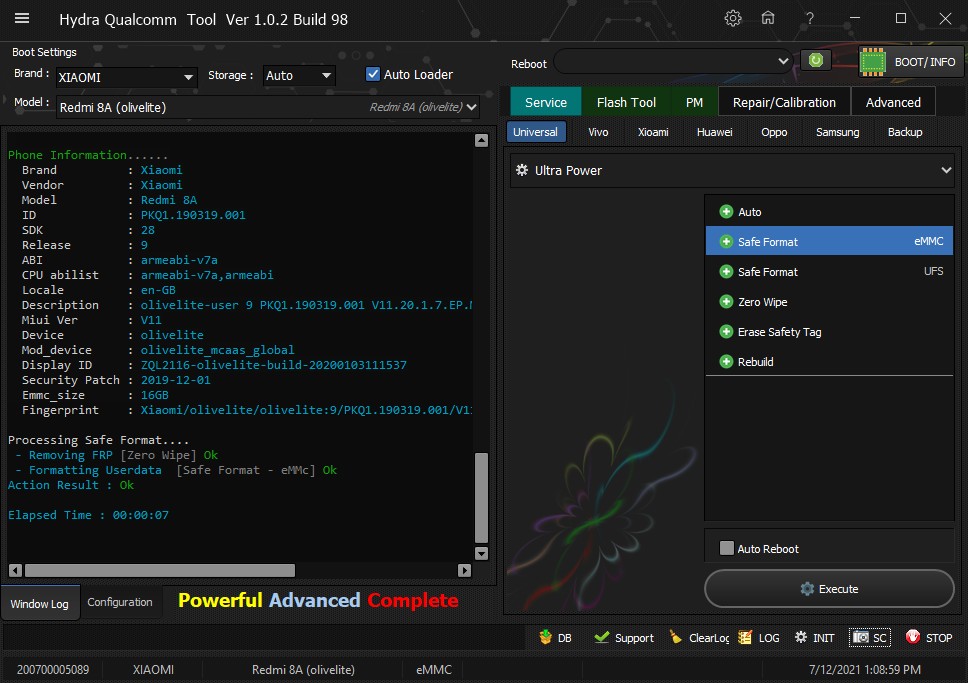Stop the operation with STOP
Screen dimensions: 968x683
tap(929, 637)
